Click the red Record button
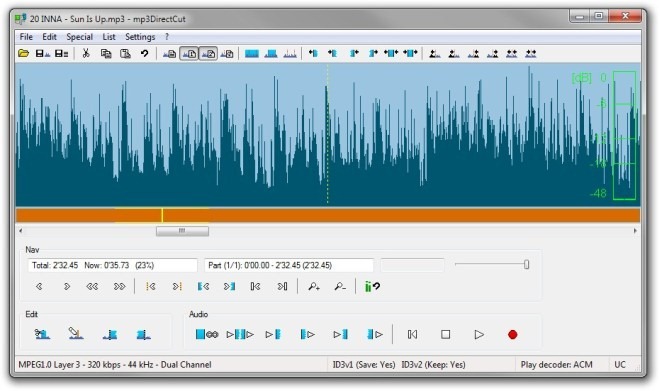Image resolution: width=660 pixels, height=391 pixels. pyautogui.click(x=512, y=335)
